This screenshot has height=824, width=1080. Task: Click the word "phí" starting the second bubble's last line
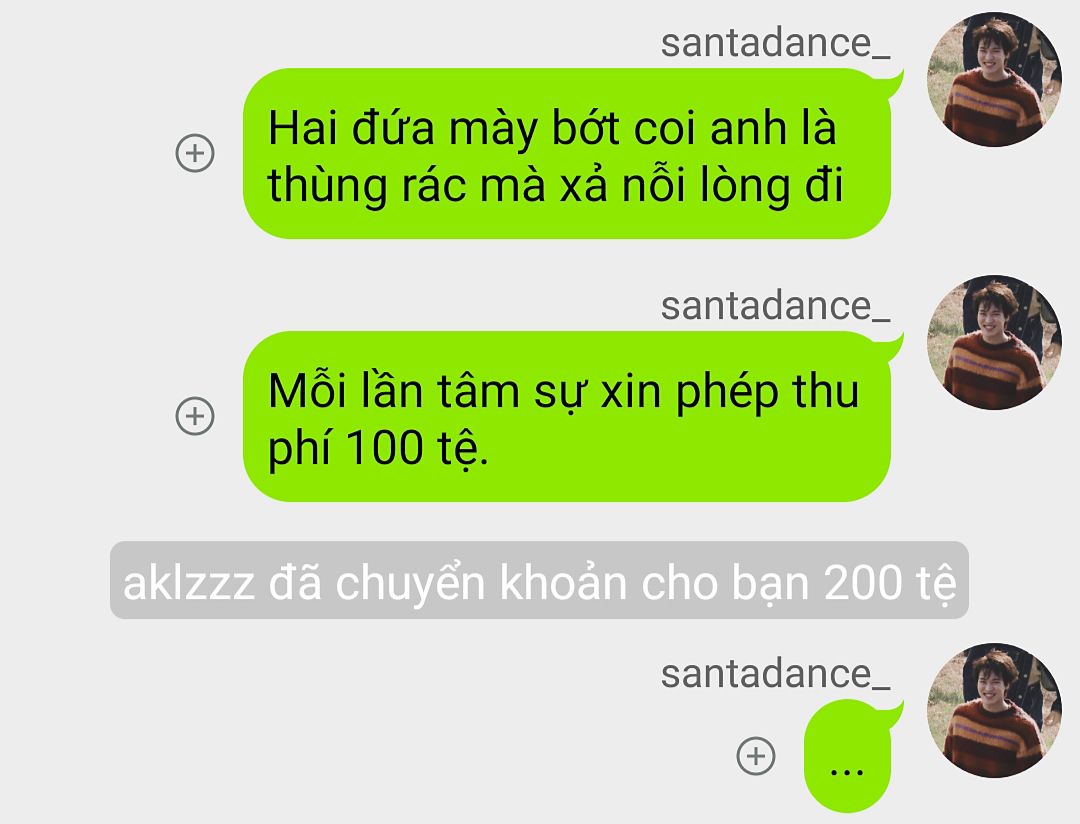(300, 449)
